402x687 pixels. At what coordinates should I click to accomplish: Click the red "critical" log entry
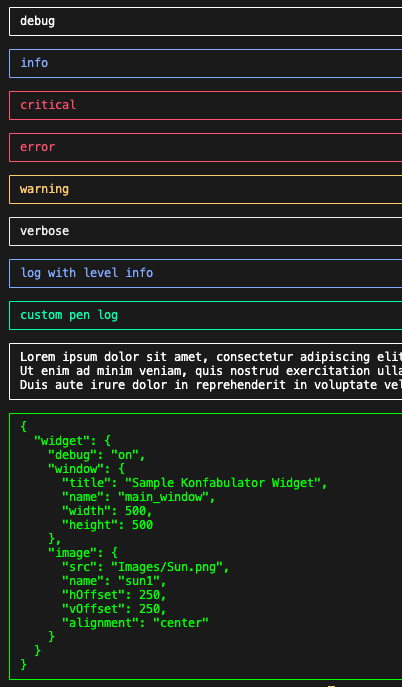205,106
